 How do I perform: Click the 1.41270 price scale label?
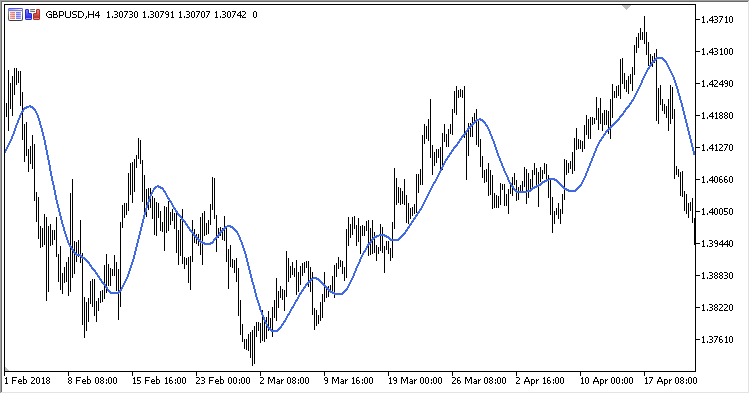tap(717, 148)
